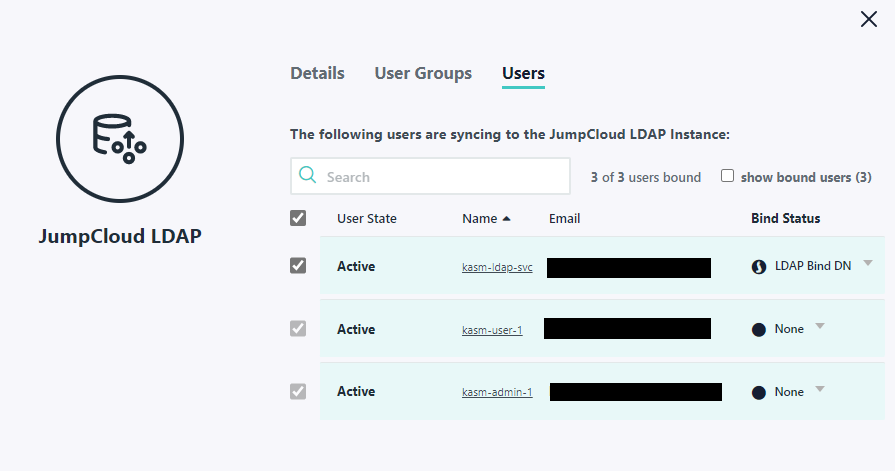Click the JumpCloud LDAP database icon
895x471 pixels.
point(119,134)
